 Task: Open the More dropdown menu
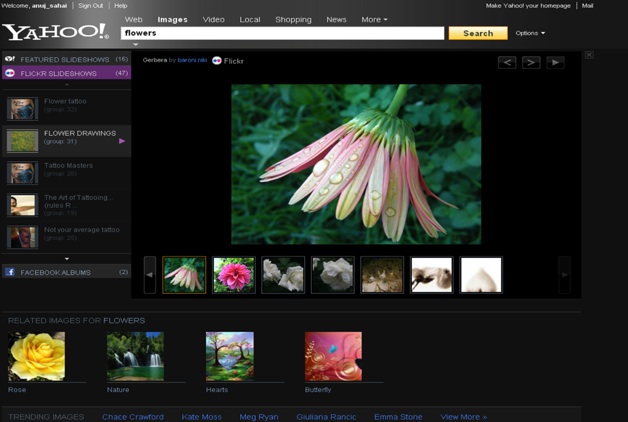click(374, 19)
